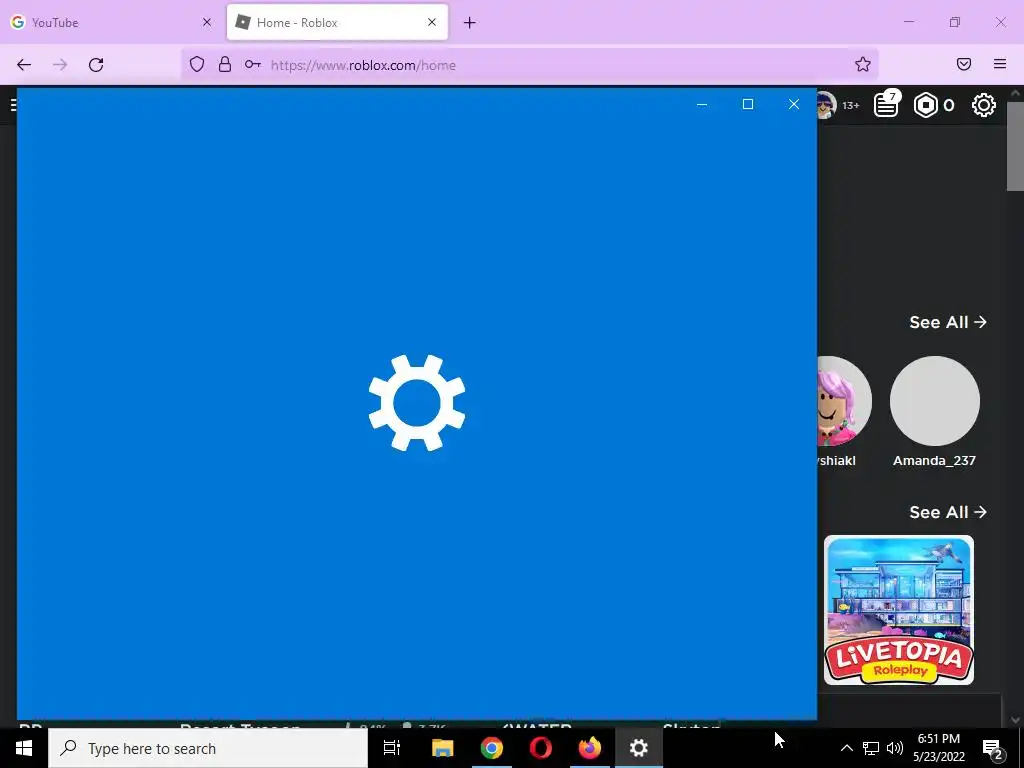
Task: Open the network status tray icon
Action: click(x=871, y=748)
